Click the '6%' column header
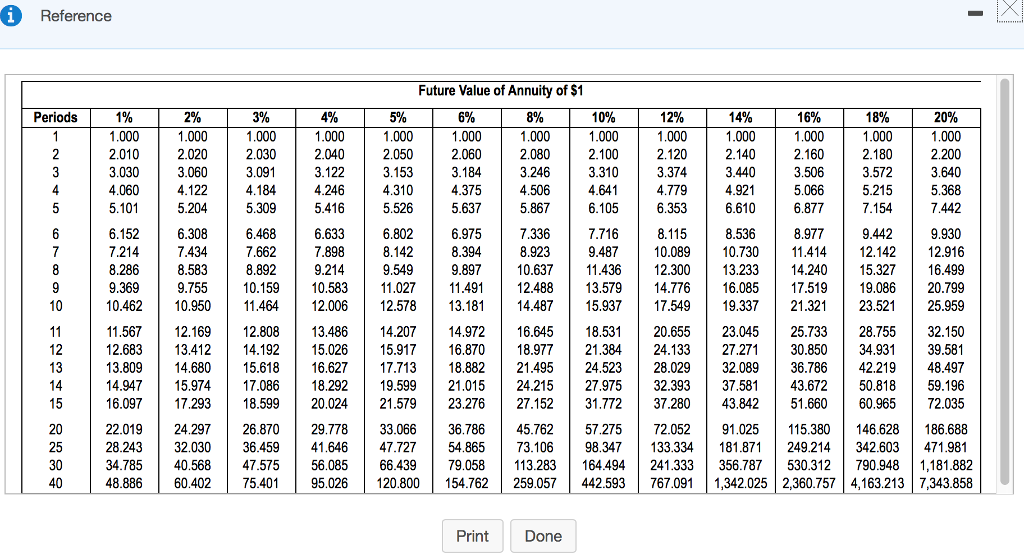Viewport: 1024px width, 559px height. pos(466,118)
